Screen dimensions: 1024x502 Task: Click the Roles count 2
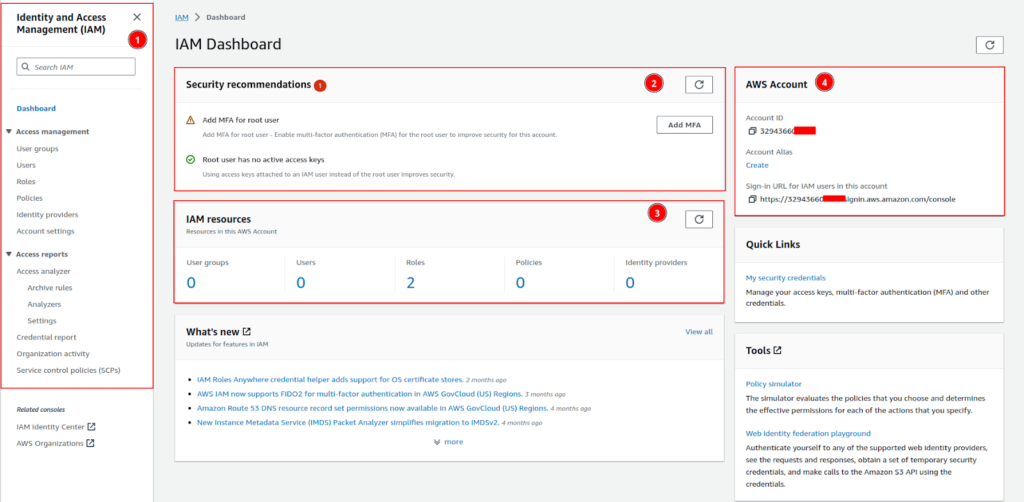point(411,283)
